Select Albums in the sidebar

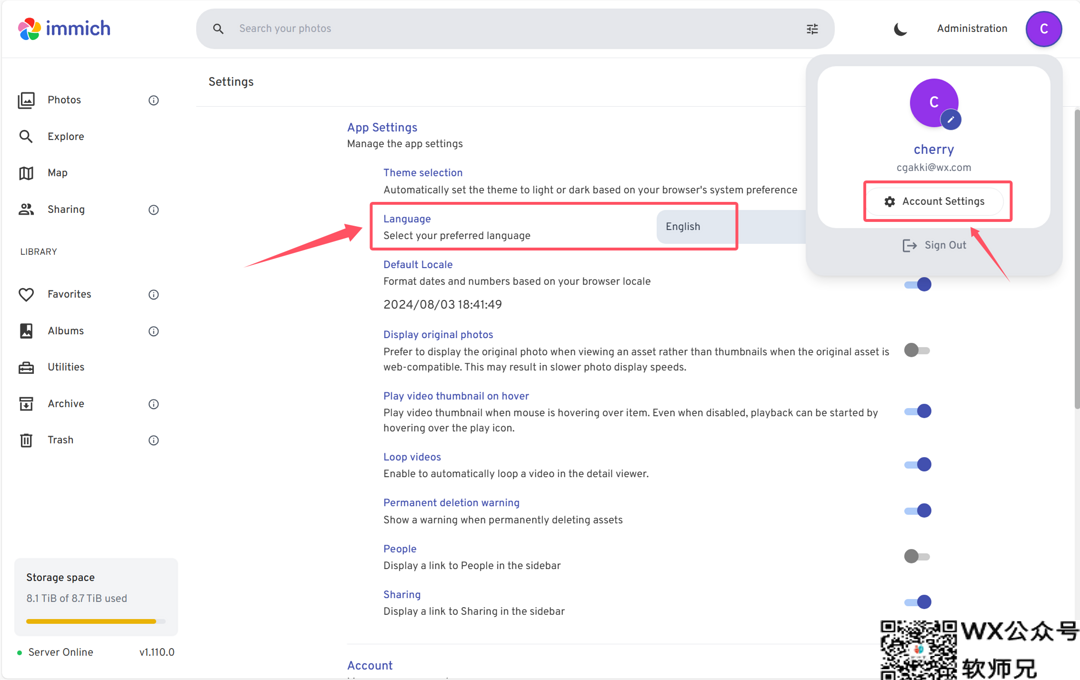(x=65, y=331)
